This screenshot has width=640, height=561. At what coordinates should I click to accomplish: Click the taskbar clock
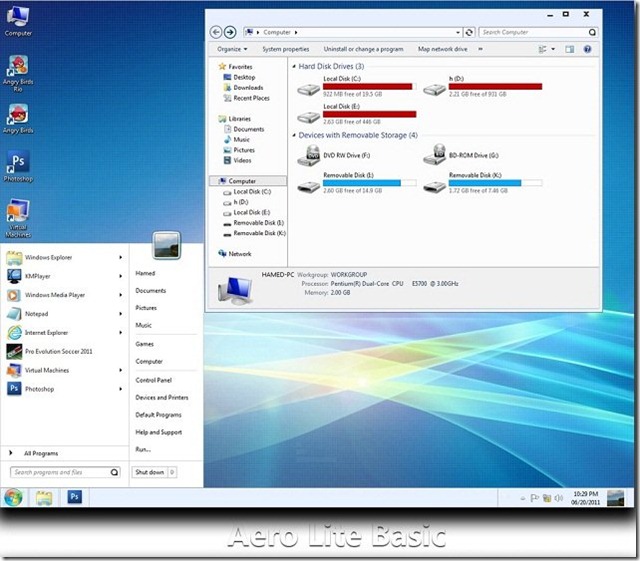pyautogui.click(x=586, y=498)
